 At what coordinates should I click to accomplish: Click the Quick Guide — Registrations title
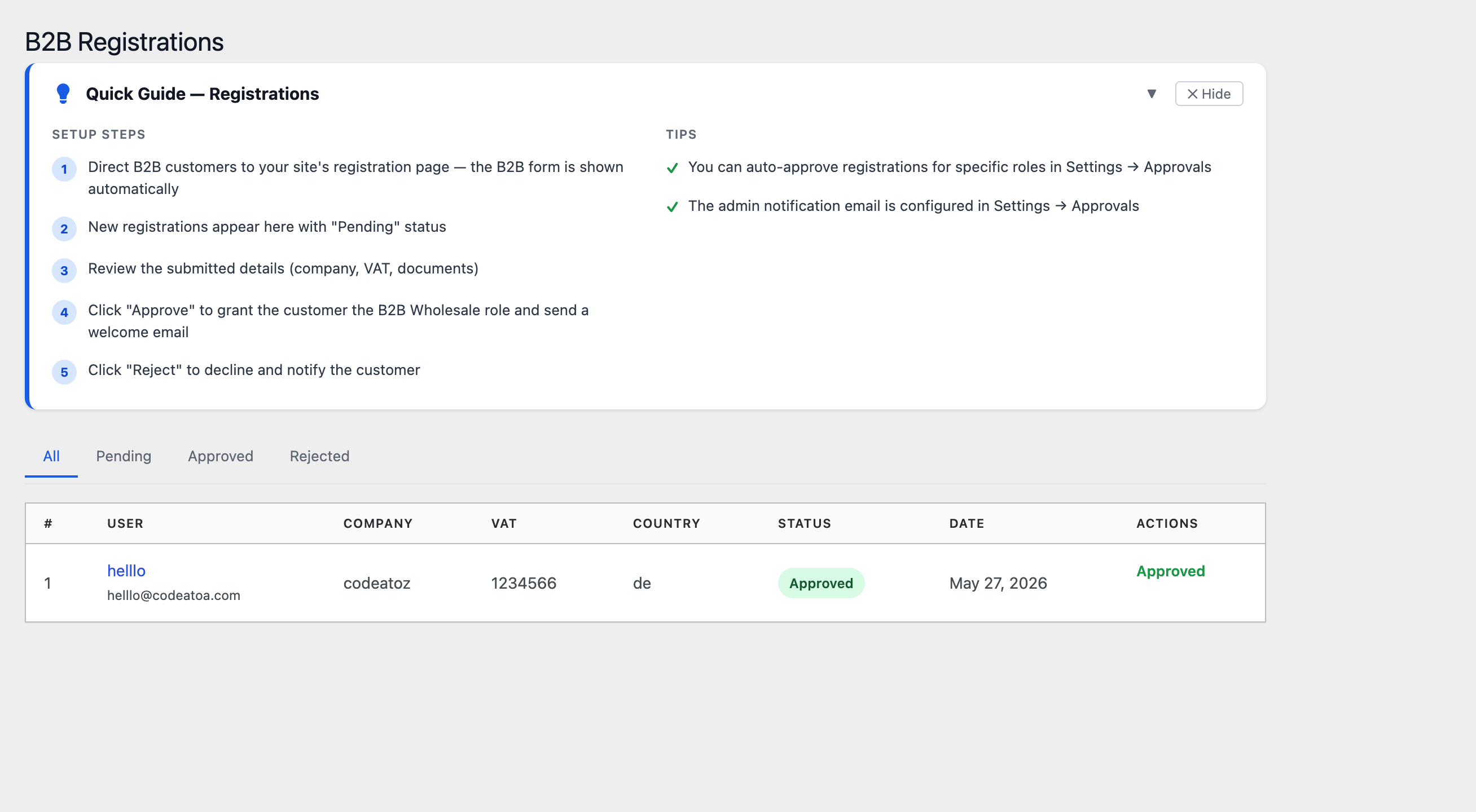(202, 94)
